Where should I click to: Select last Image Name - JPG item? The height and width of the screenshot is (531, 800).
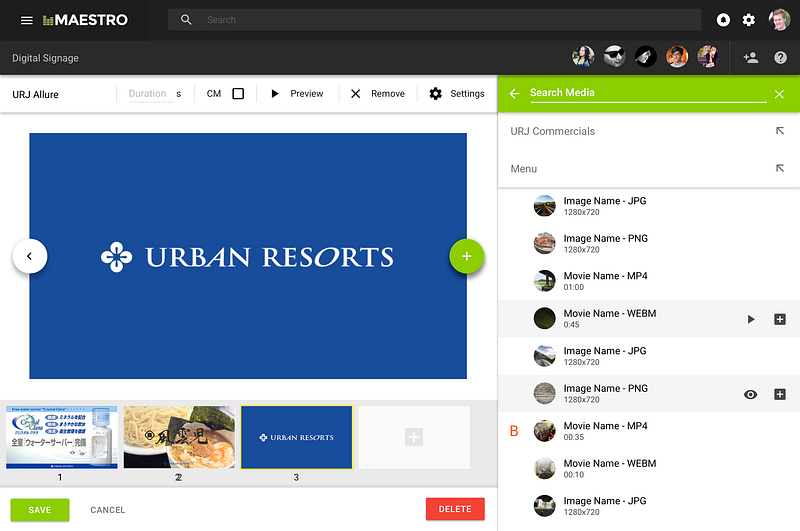pyautogui.click(x=648, y=506)
